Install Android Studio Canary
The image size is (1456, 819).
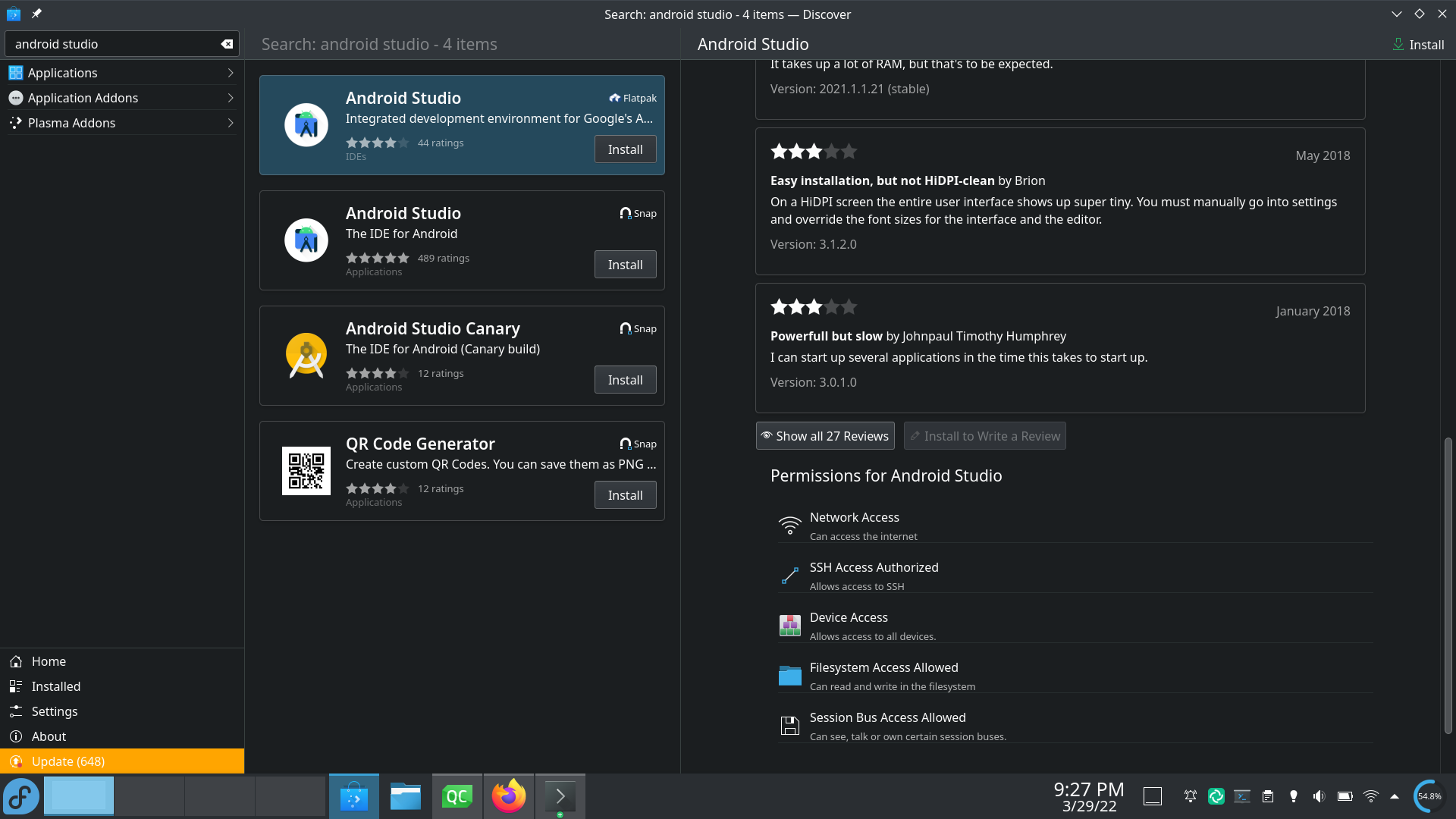coord(625,380)
